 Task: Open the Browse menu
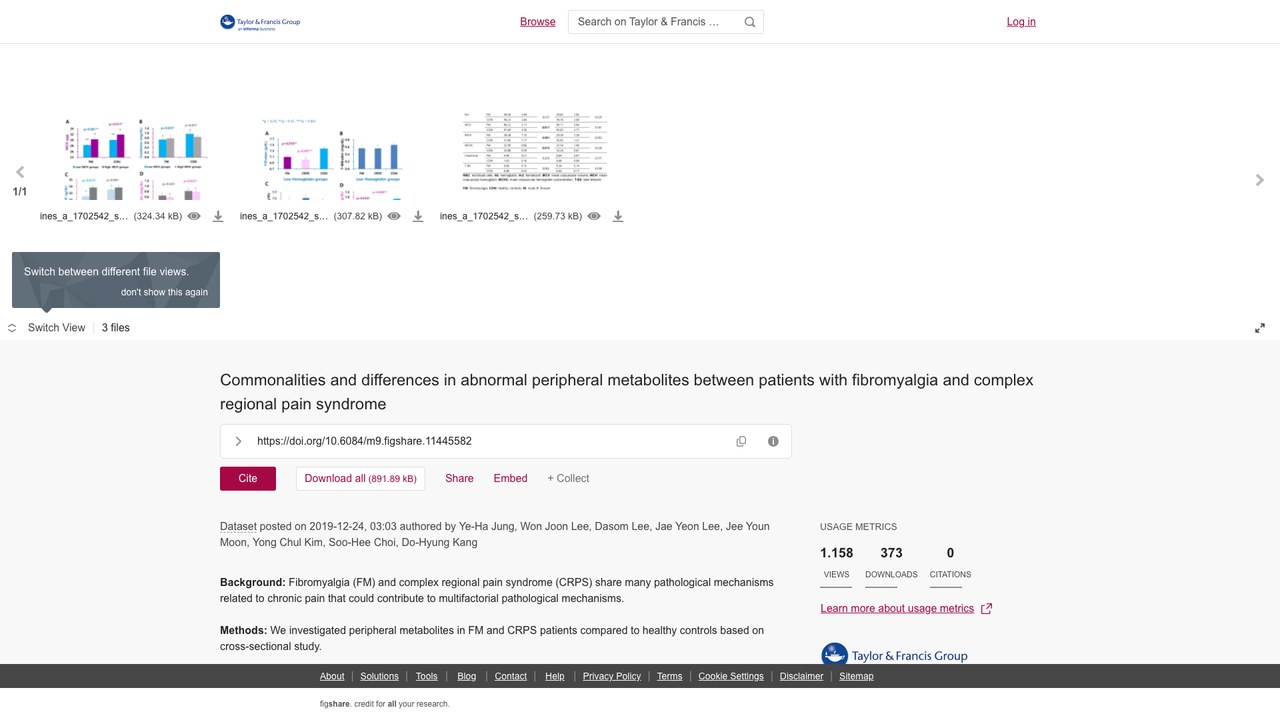[x=538, y=22]
